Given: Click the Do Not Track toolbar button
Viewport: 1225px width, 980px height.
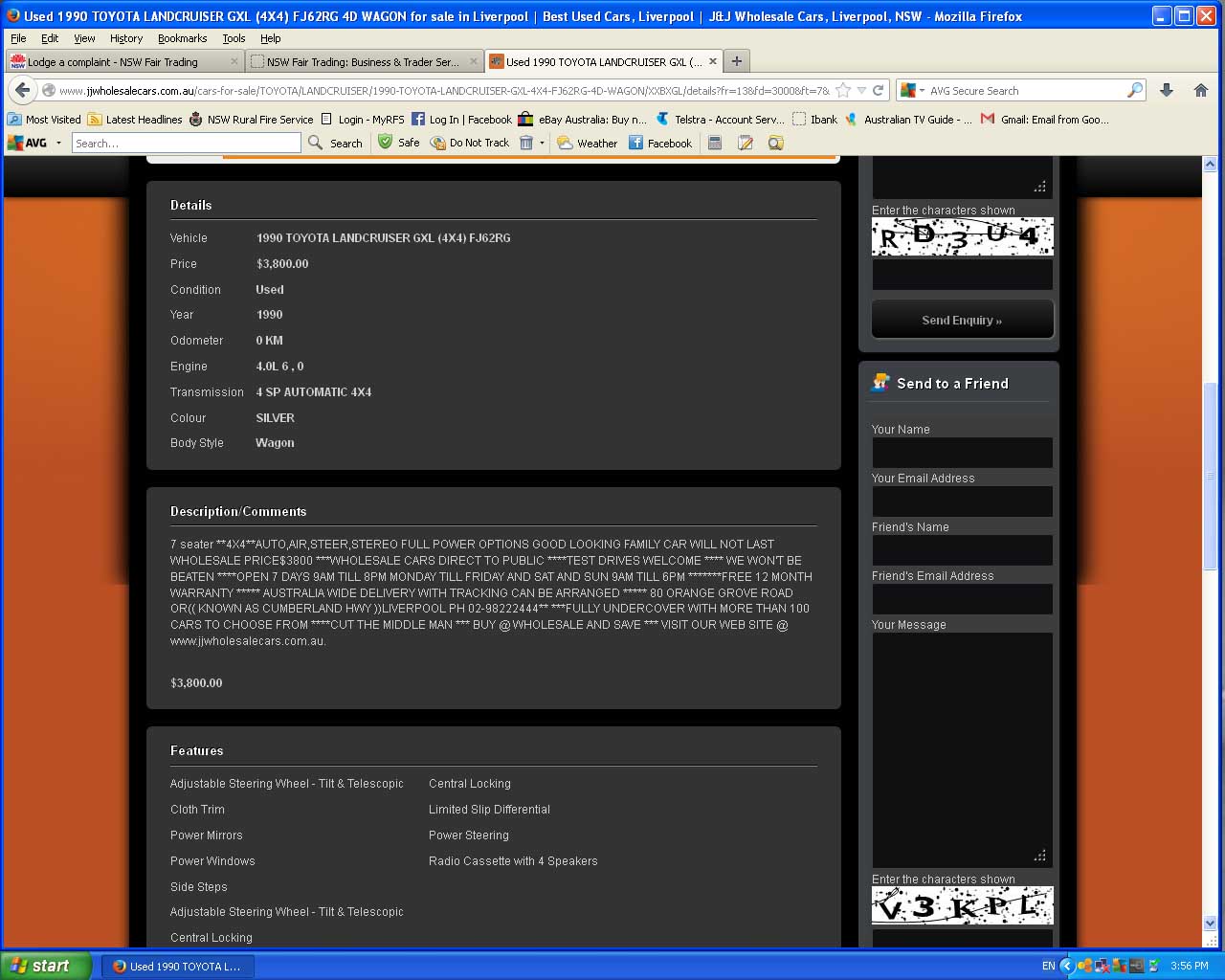Looking at the screenshot, I should [x=470, y=143].
